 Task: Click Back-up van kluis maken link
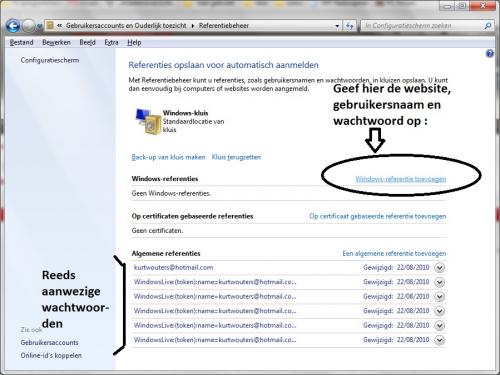pos(168,157)
